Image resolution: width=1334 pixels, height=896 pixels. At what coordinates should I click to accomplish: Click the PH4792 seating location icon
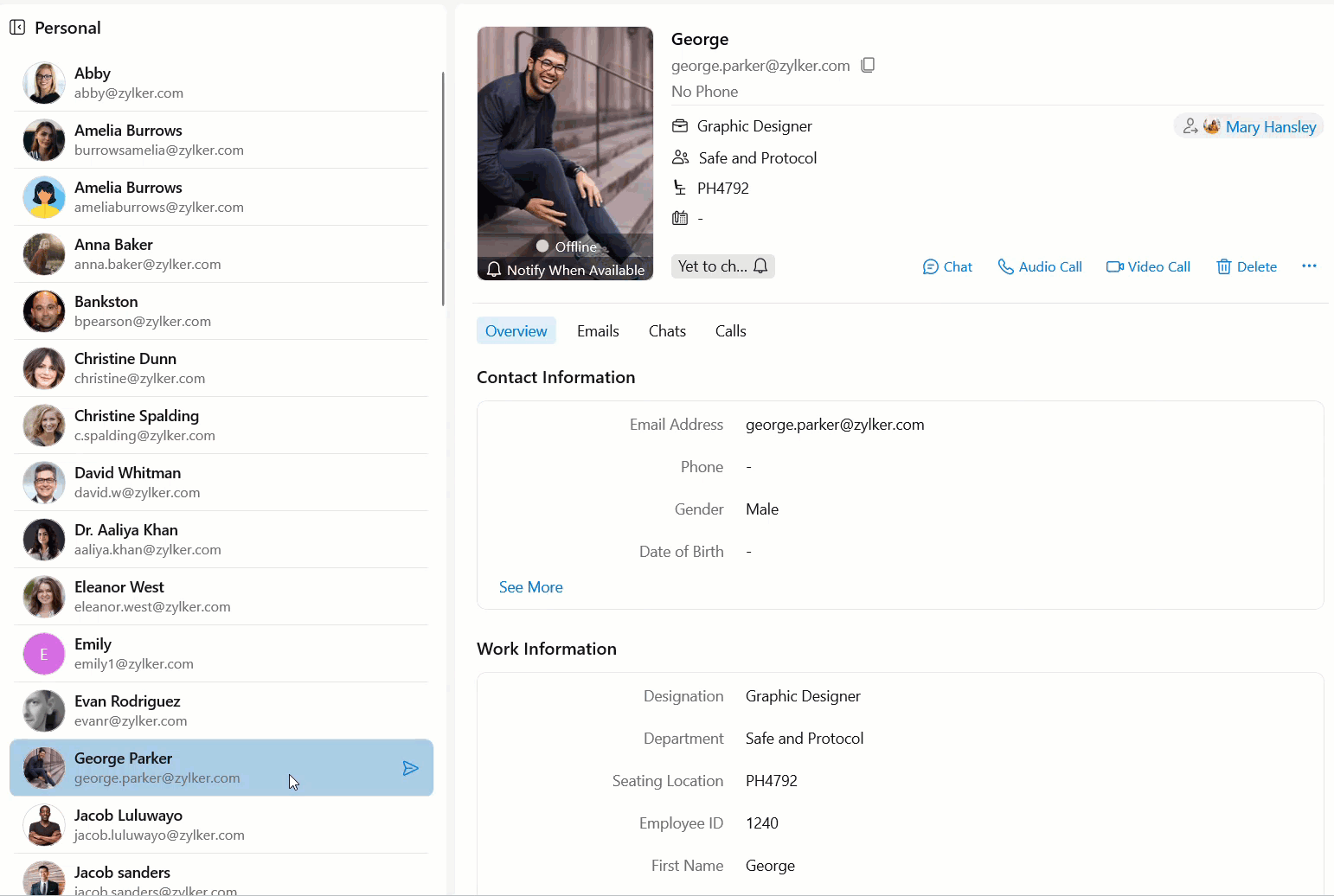point(680,188)
